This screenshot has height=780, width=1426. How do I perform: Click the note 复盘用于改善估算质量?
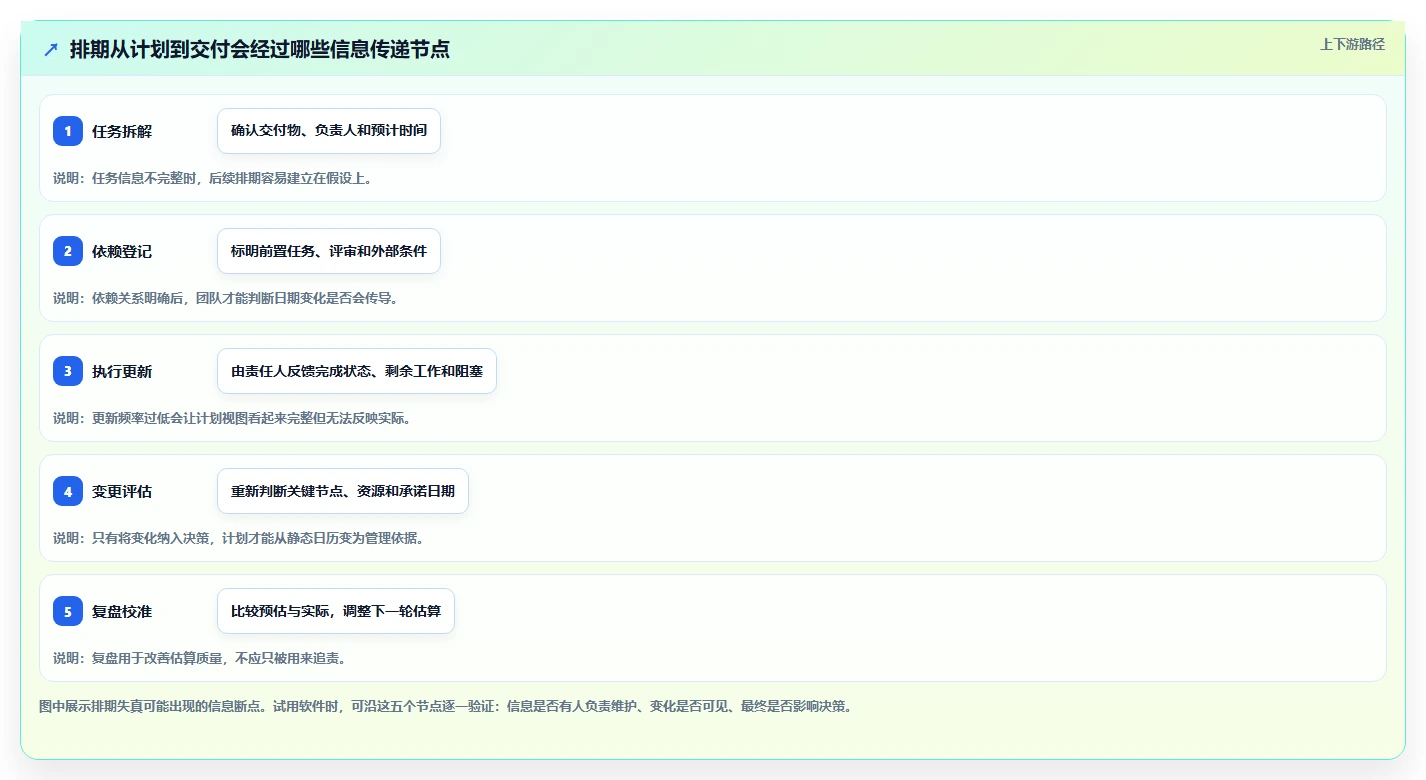[200, 658]
